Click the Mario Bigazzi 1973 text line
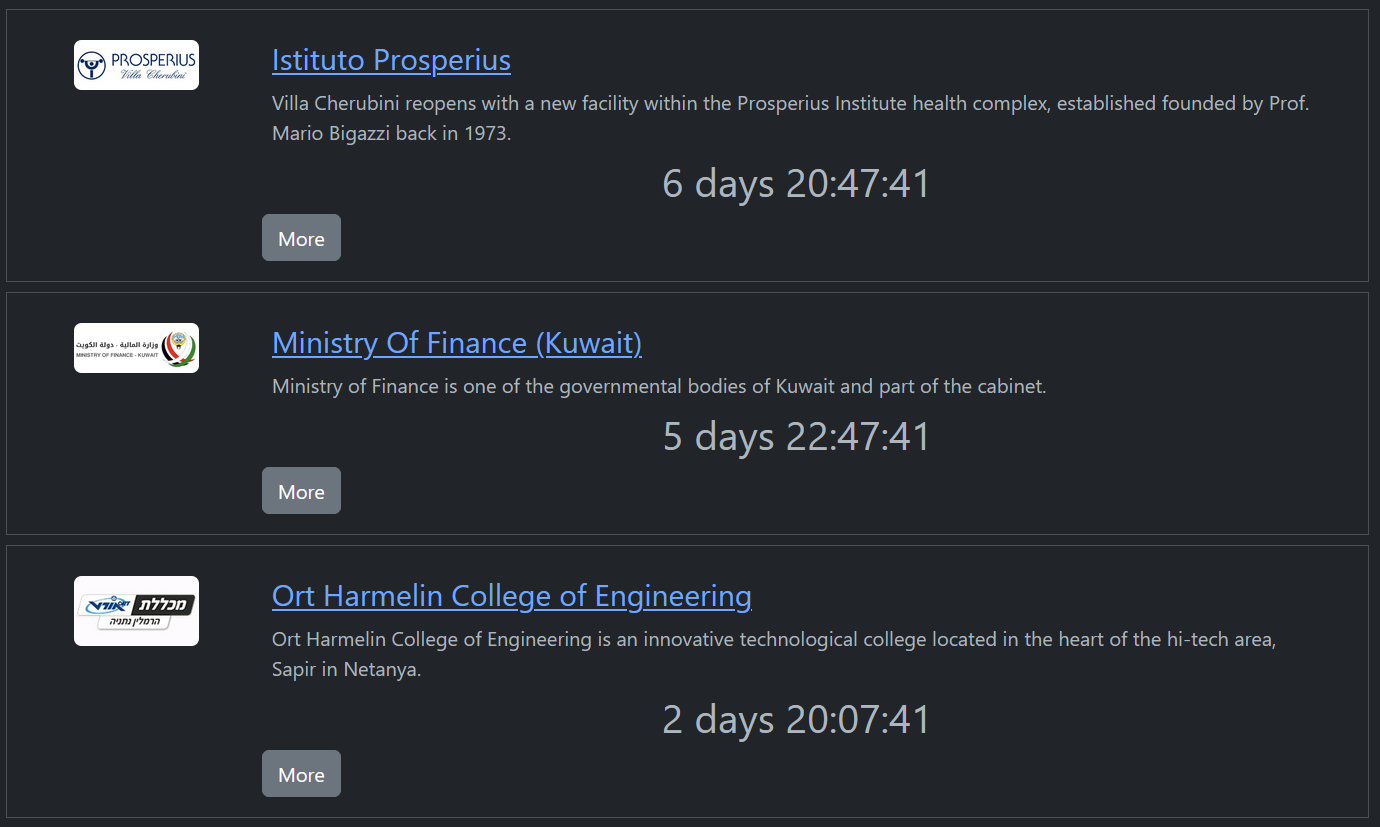This screenshot has height=827, width=1380. pyautogui.click(x=391, y=134)
